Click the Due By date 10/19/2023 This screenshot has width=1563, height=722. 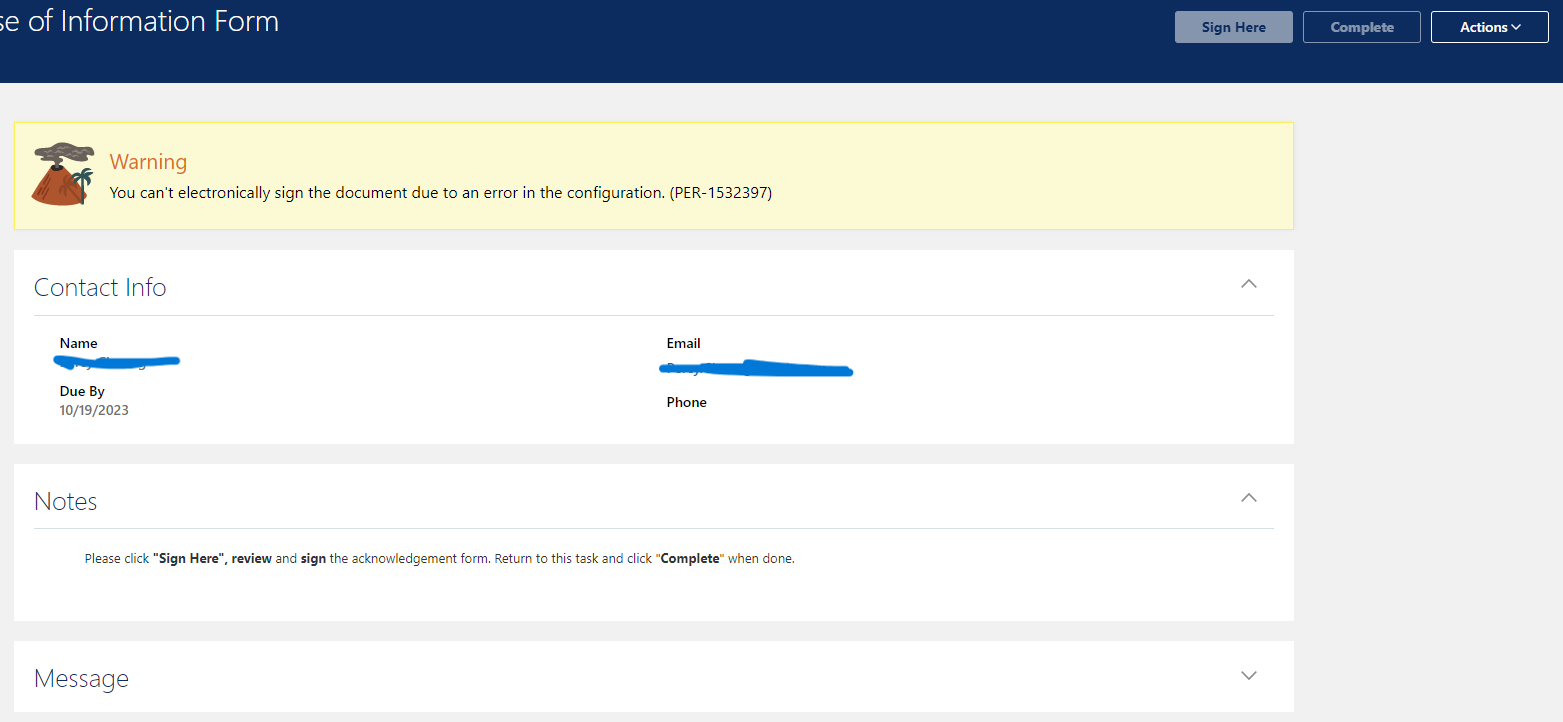94,410
